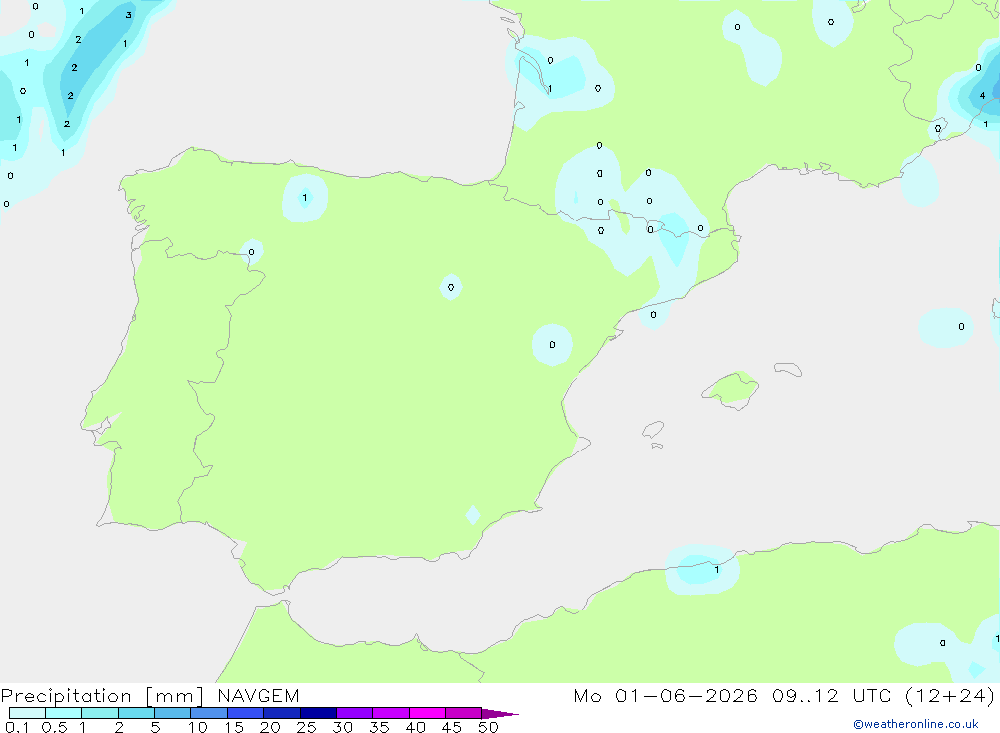This screenshot has width=1000, height=733.
Task: Click the '(12+24)' forecast offset text
Action: tap(950, 696)
